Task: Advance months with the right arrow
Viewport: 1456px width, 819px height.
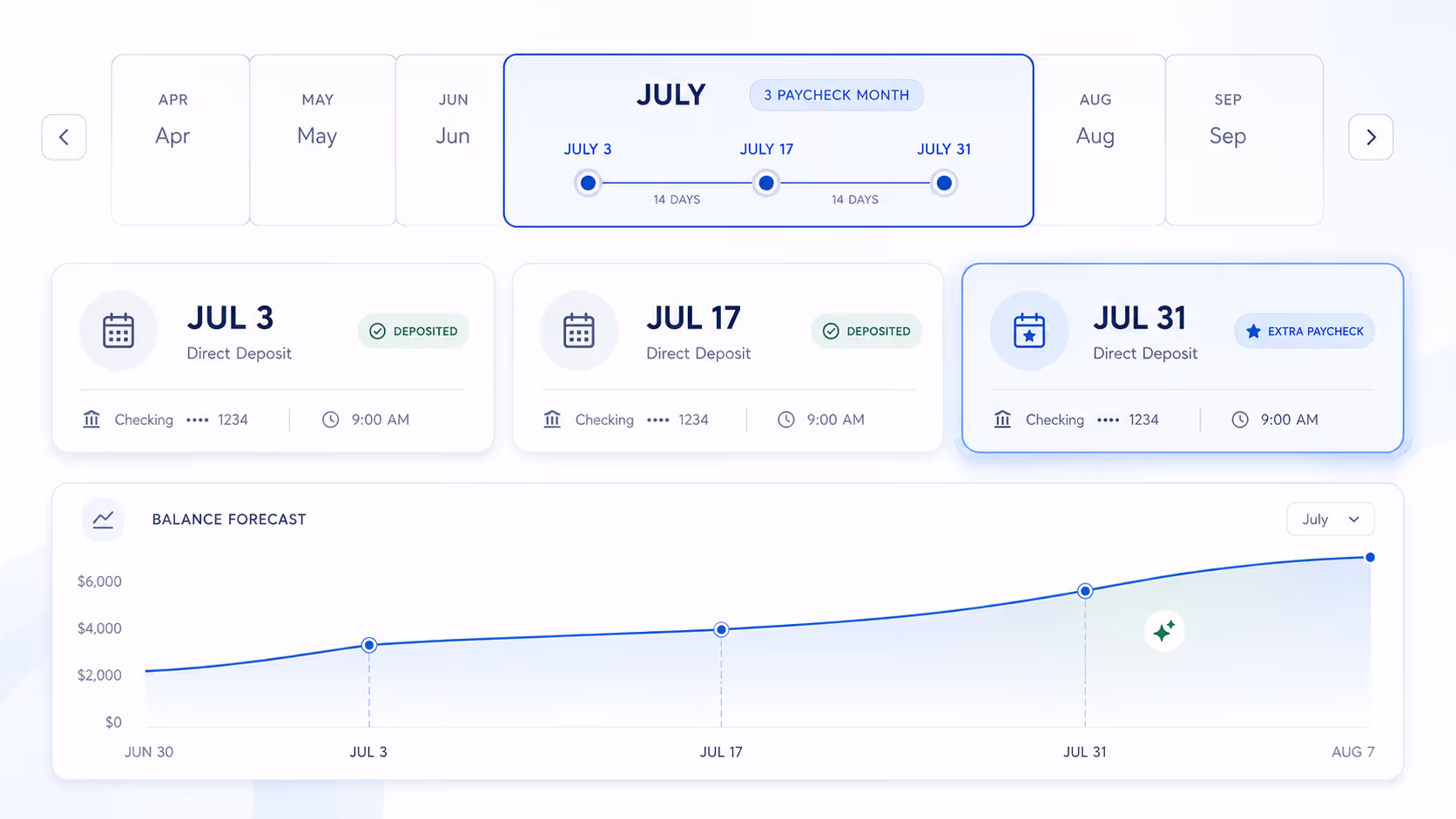Action: [x=1371, y=137]
